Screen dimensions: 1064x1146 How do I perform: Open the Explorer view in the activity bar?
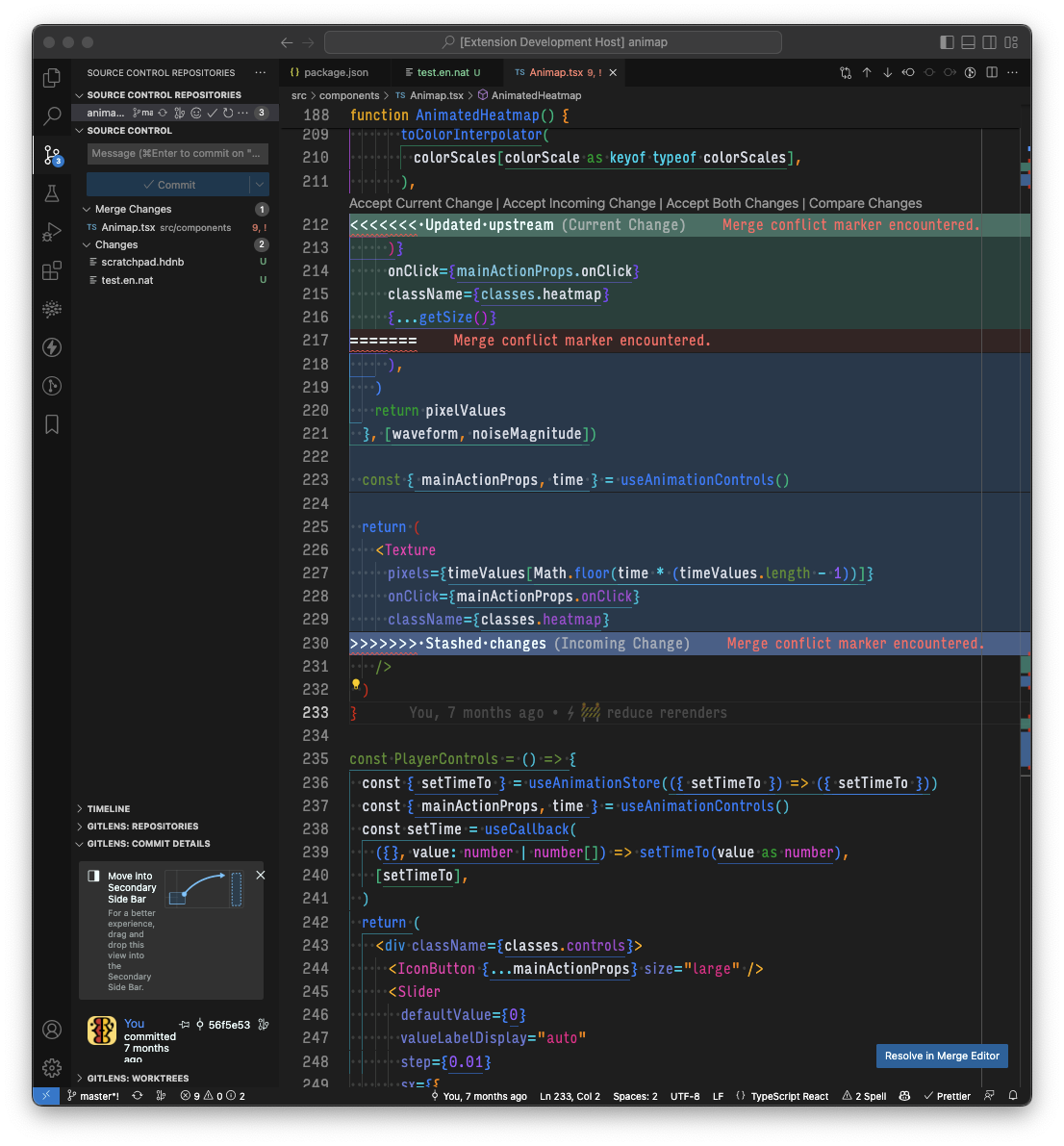[x=52, y=78]
